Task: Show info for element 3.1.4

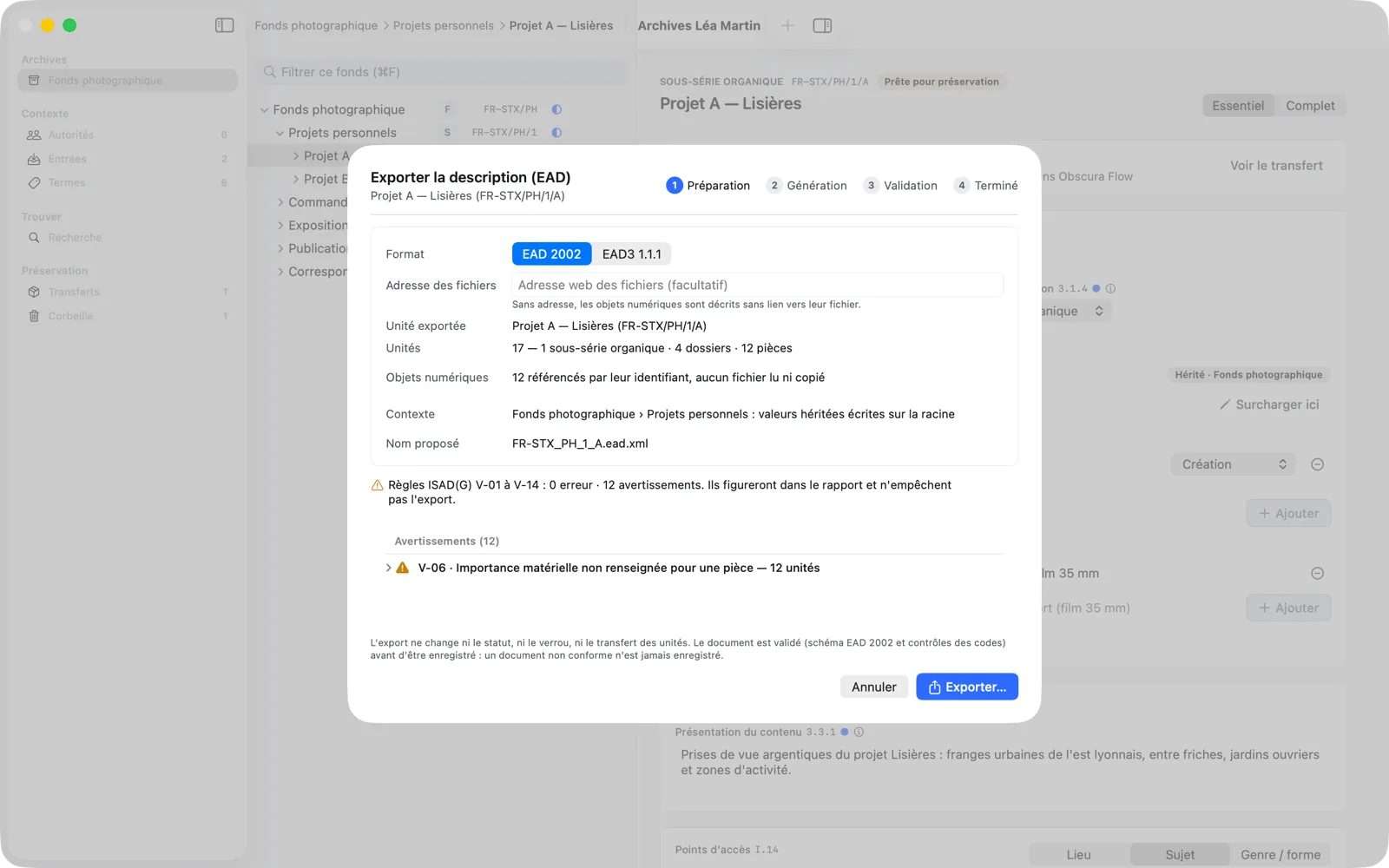Action: point(1110,288)
